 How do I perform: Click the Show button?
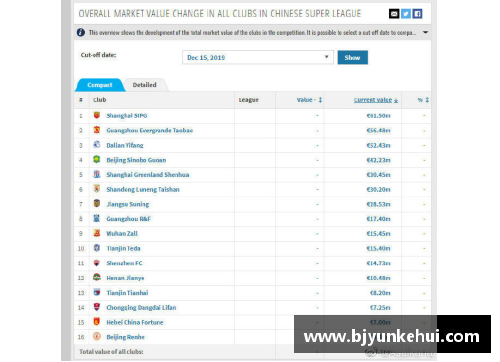[x=353, y=57]
